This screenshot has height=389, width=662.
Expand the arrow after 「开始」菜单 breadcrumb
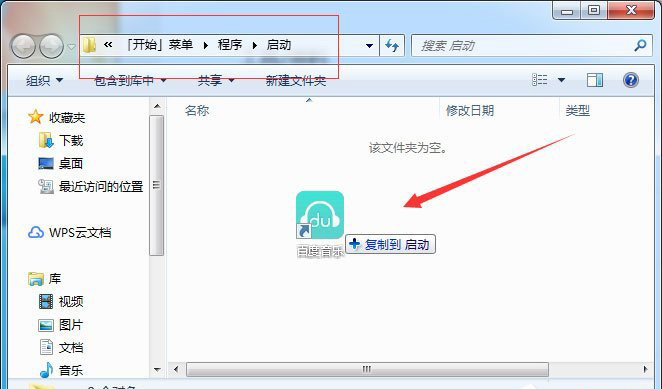(x=206, y=45)
